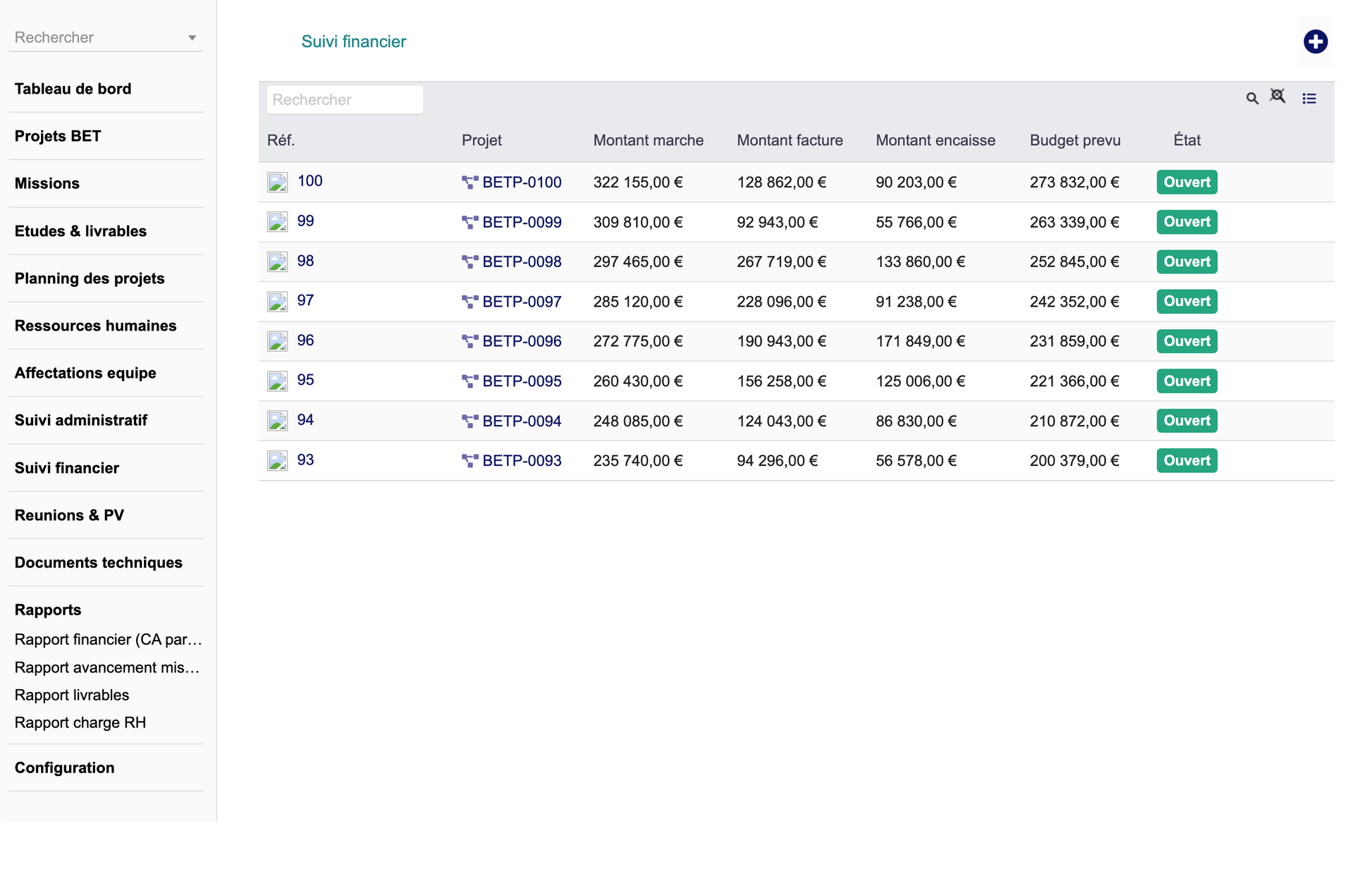The width and height of the screenshot is (1372, 881).
Task: Select Affectations equipe in sidebar
Action: point(85,373)
